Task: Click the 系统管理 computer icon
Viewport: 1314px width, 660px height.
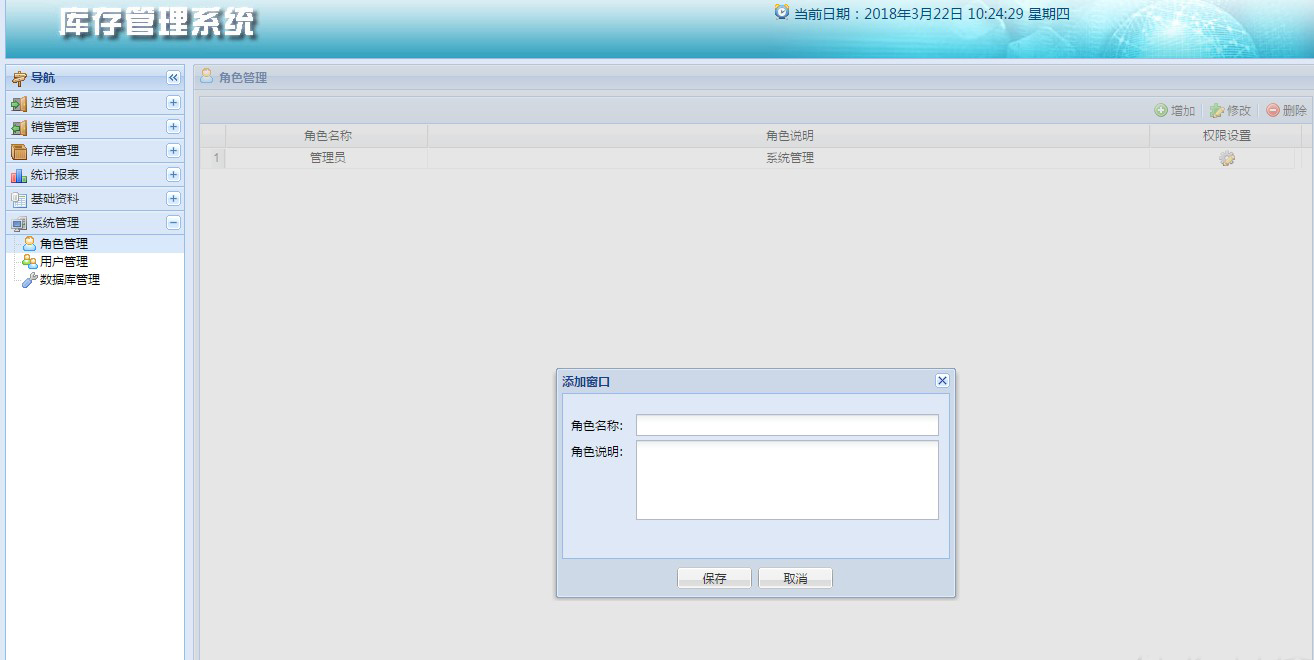Action: pyautogui.click(x=19, y=223)
